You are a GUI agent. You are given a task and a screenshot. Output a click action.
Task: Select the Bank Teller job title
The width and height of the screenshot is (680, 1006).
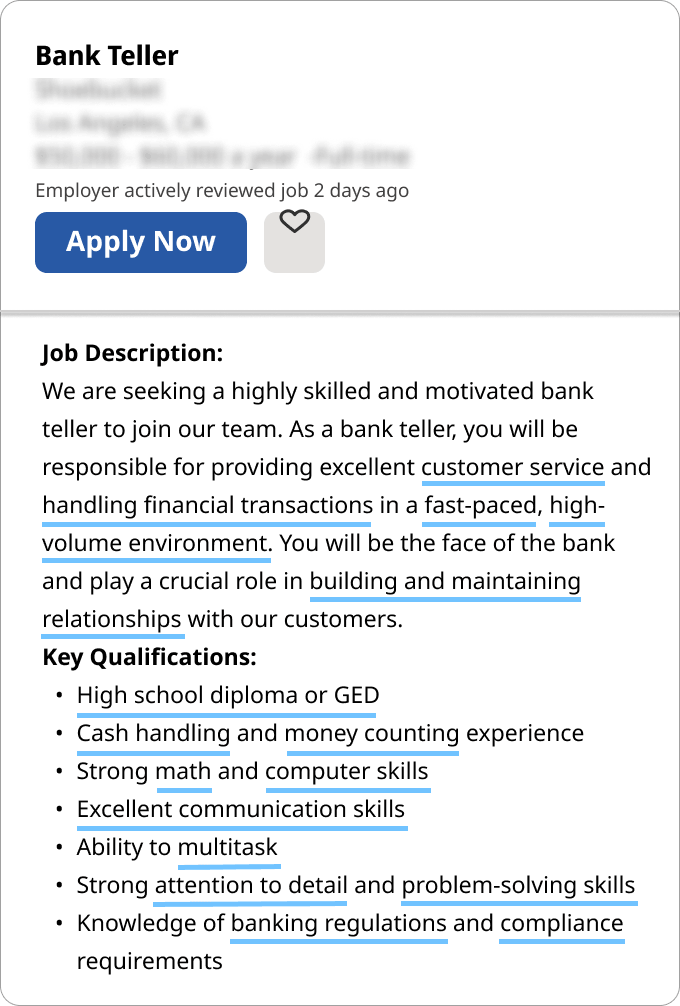[x=107, y=56]
